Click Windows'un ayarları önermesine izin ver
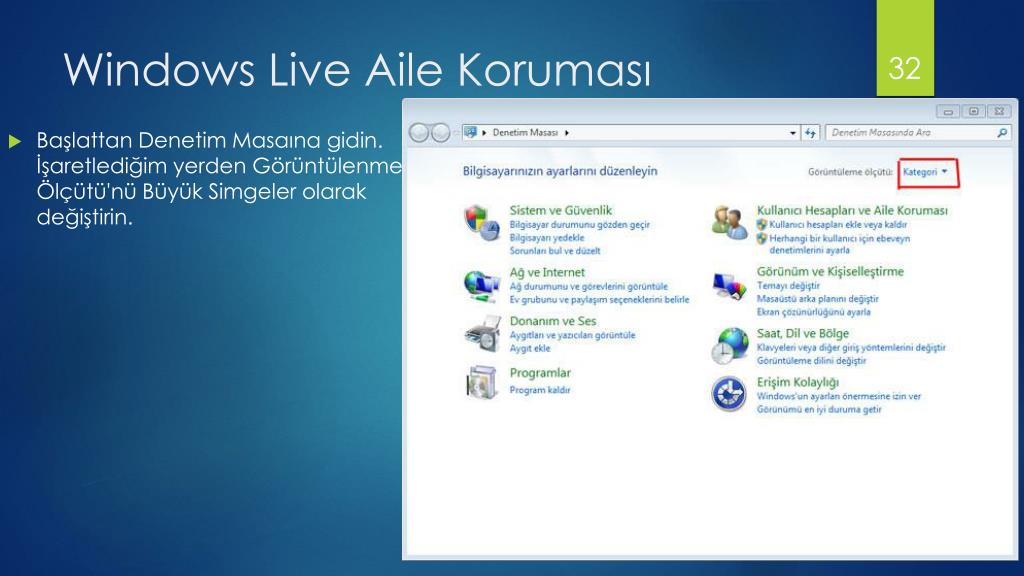This screenshot has width=1024, height=576. click(x=839, y=396)
